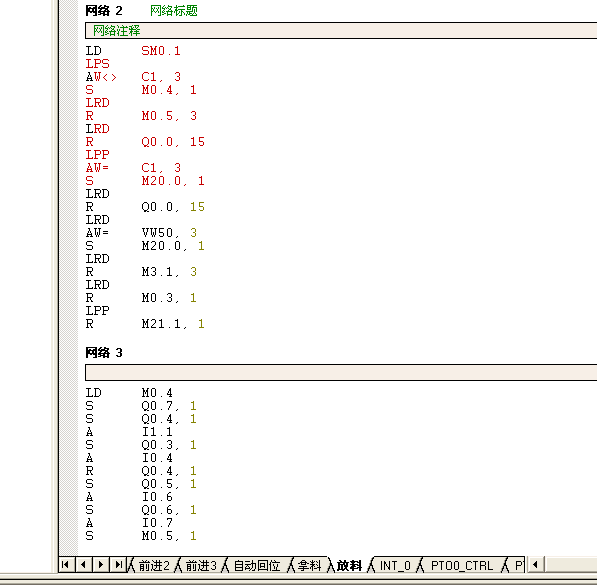Open the PTO0_CTRL tab

[462, 566]
